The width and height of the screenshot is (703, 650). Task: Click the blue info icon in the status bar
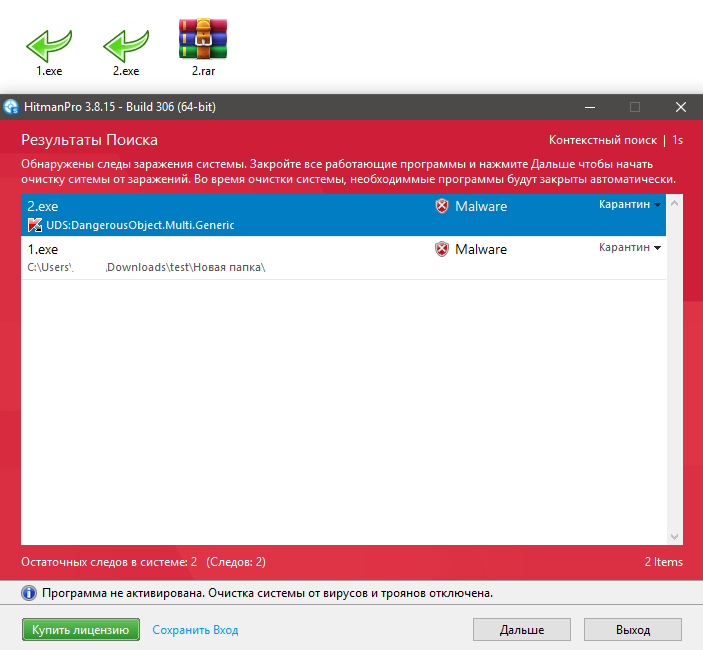(29, 593)
